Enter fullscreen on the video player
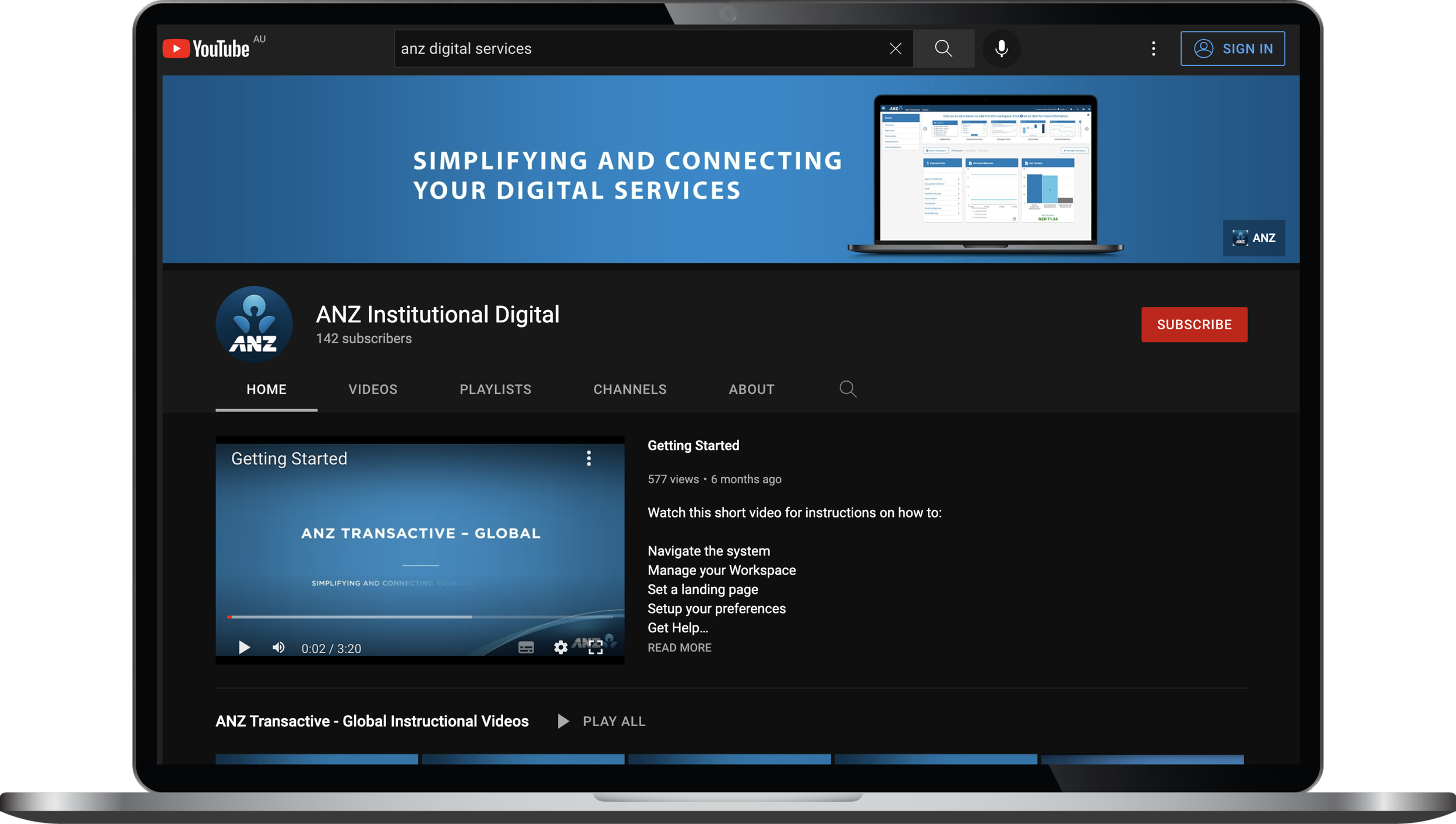The image size is (1456, 824). point(595,647)
